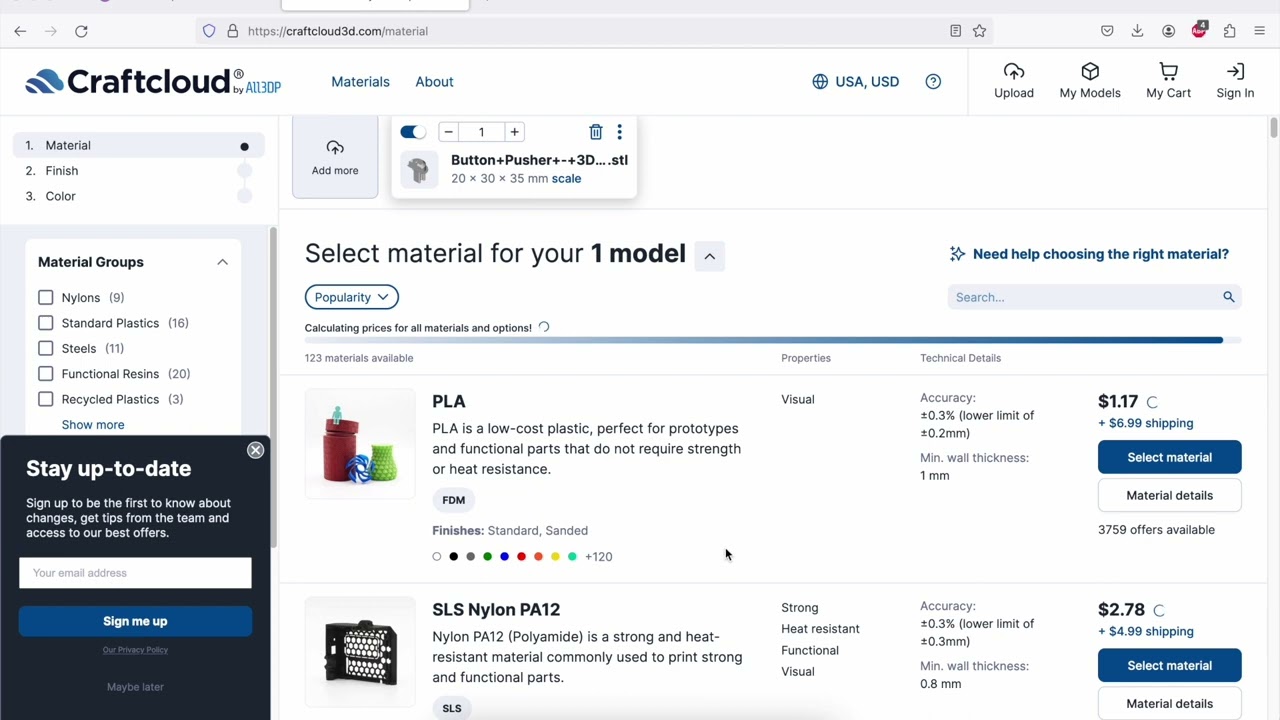The height and width of the screenshot is (720, 1280).
Task: Toggle reader view icon in address bar
Action: tap(956, 31)
